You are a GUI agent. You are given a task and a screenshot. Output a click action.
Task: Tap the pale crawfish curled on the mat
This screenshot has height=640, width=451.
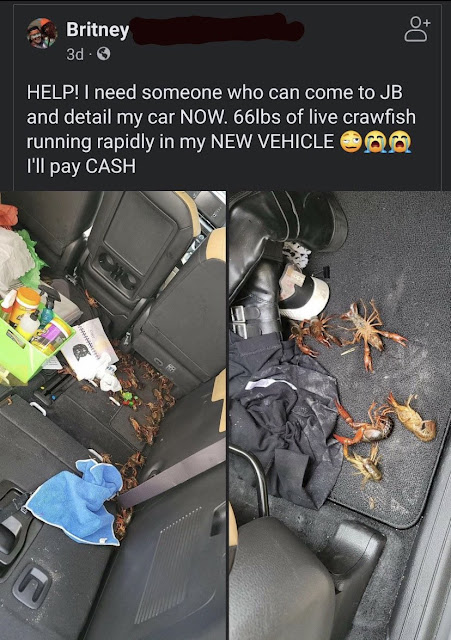[412, 418]
